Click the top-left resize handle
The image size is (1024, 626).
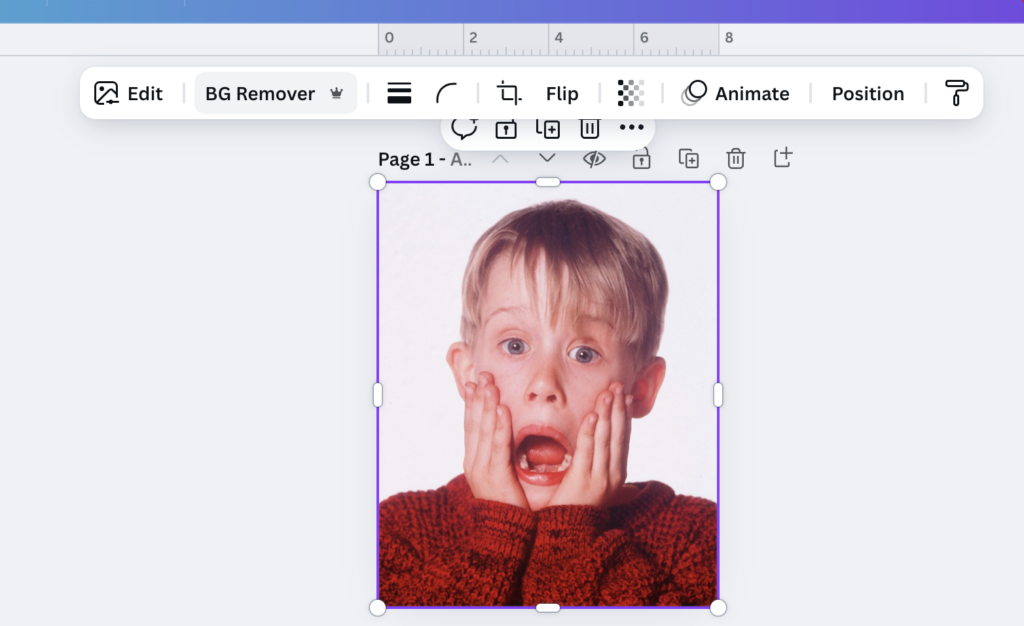pos(377,182)
